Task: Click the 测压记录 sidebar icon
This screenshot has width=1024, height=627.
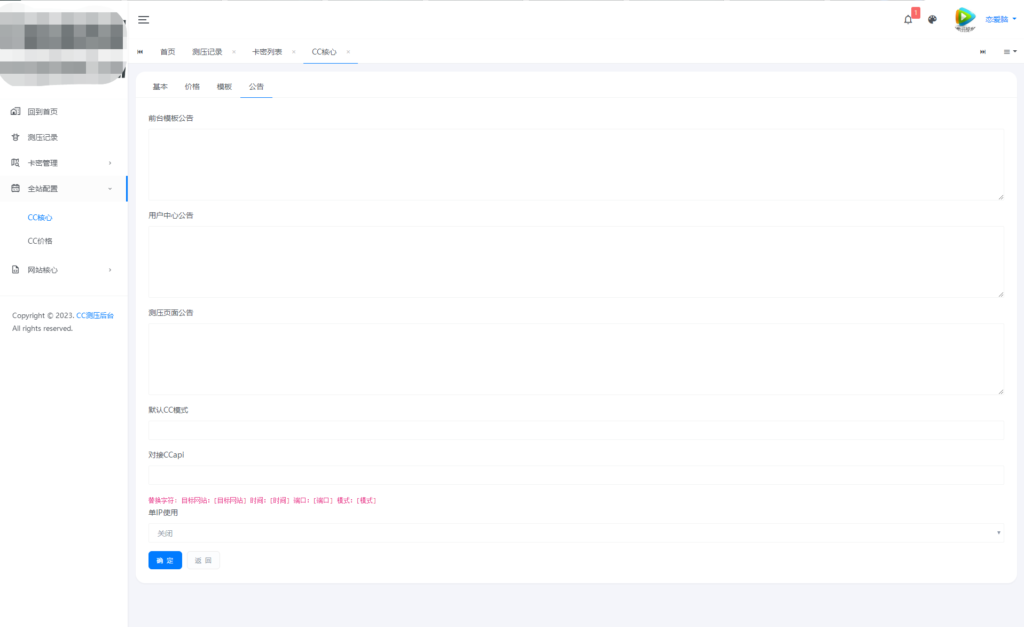Action: point(15,137)
